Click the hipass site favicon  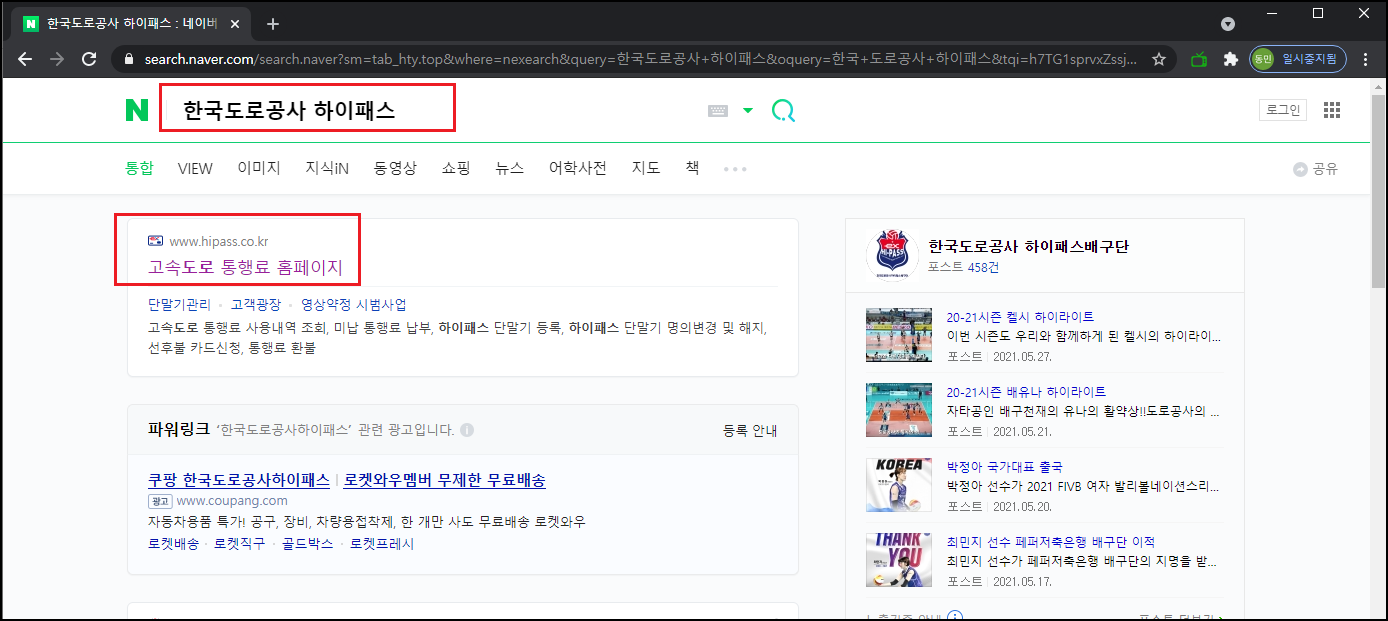click(155, 241)
